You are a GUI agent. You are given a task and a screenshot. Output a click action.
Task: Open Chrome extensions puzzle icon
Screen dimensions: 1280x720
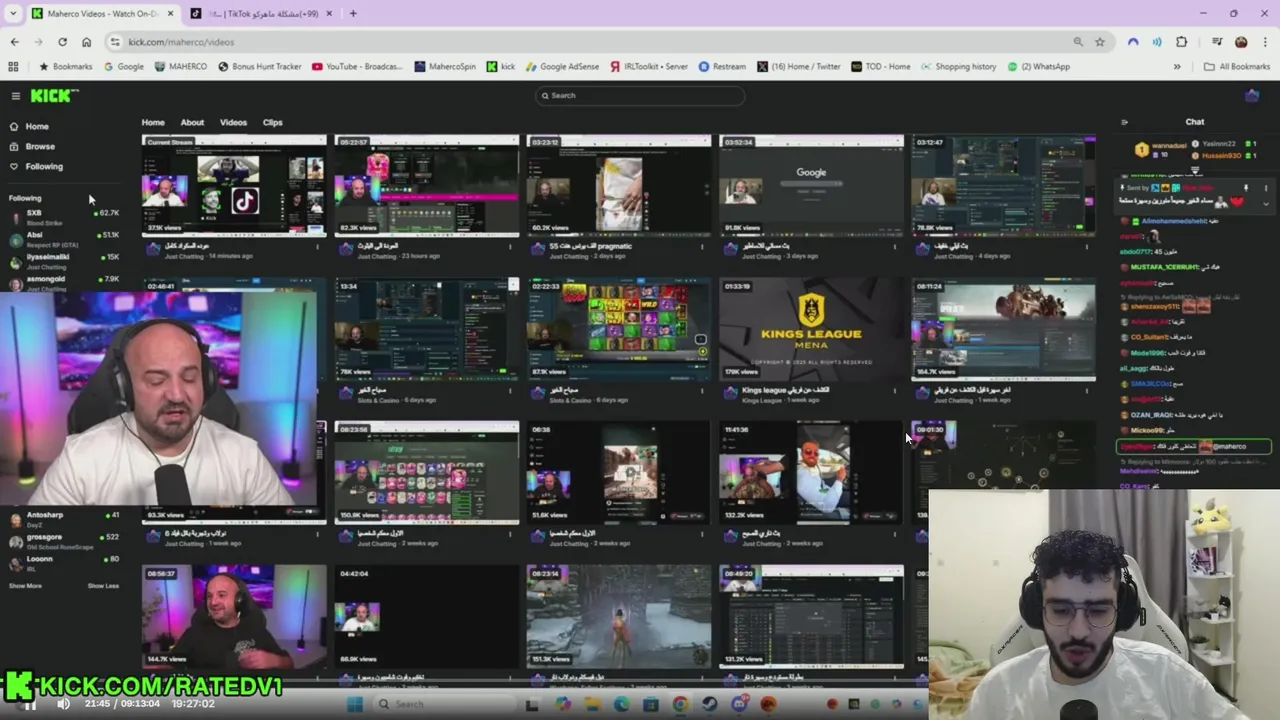coord(1181,42)
